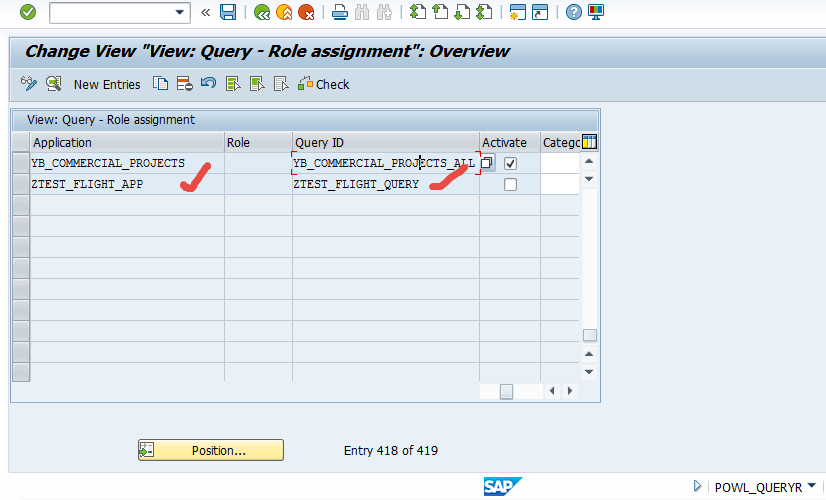826x500 pixels.
Task: Click the Copy As icon
Action: tap(161, 84)
